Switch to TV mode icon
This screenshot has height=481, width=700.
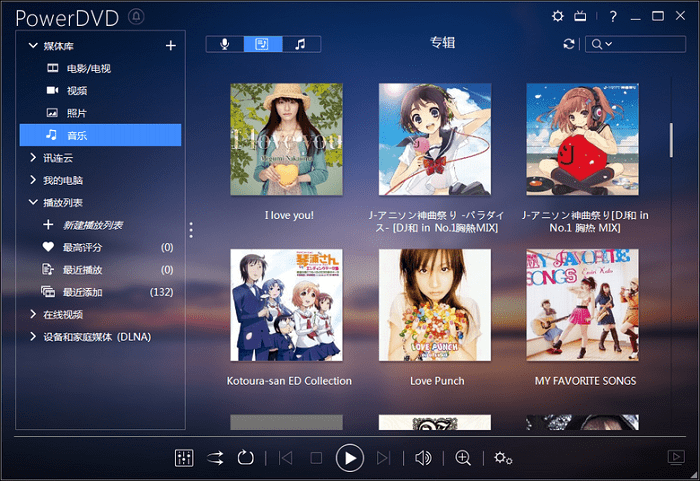point(580,17)
